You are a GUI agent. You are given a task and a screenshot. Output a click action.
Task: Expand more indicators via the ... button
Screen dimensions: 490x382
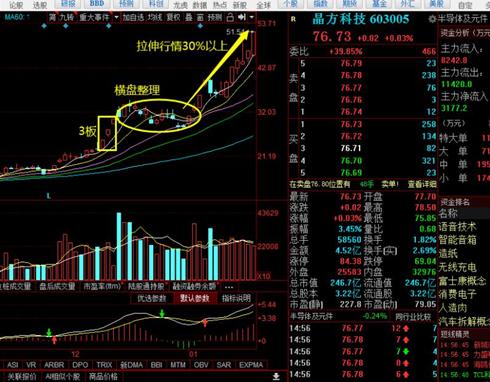click(229, 287)
